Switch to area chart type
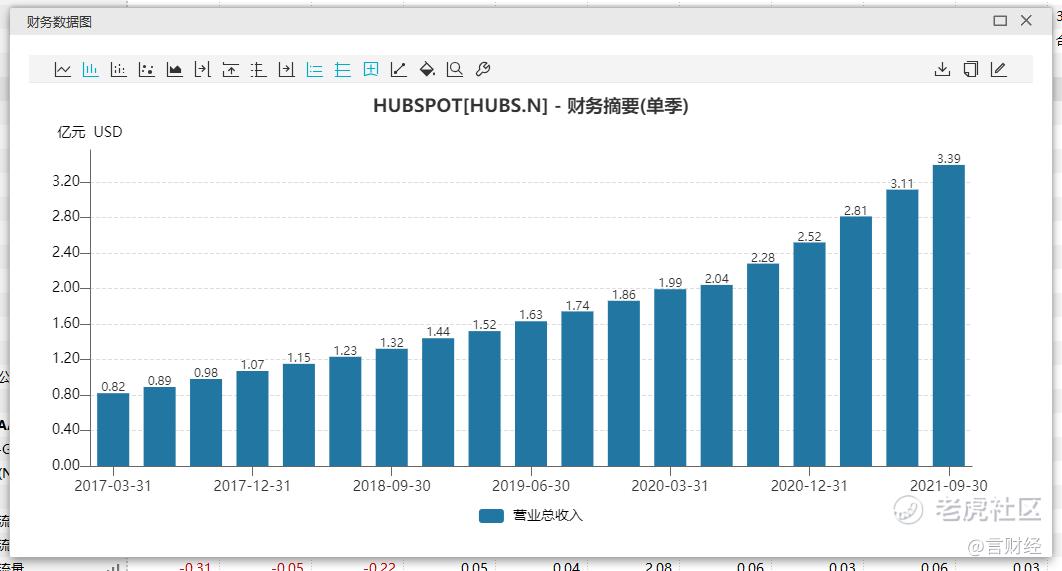This screenshot has width=1062, height=571. click(x=175, y=69)
